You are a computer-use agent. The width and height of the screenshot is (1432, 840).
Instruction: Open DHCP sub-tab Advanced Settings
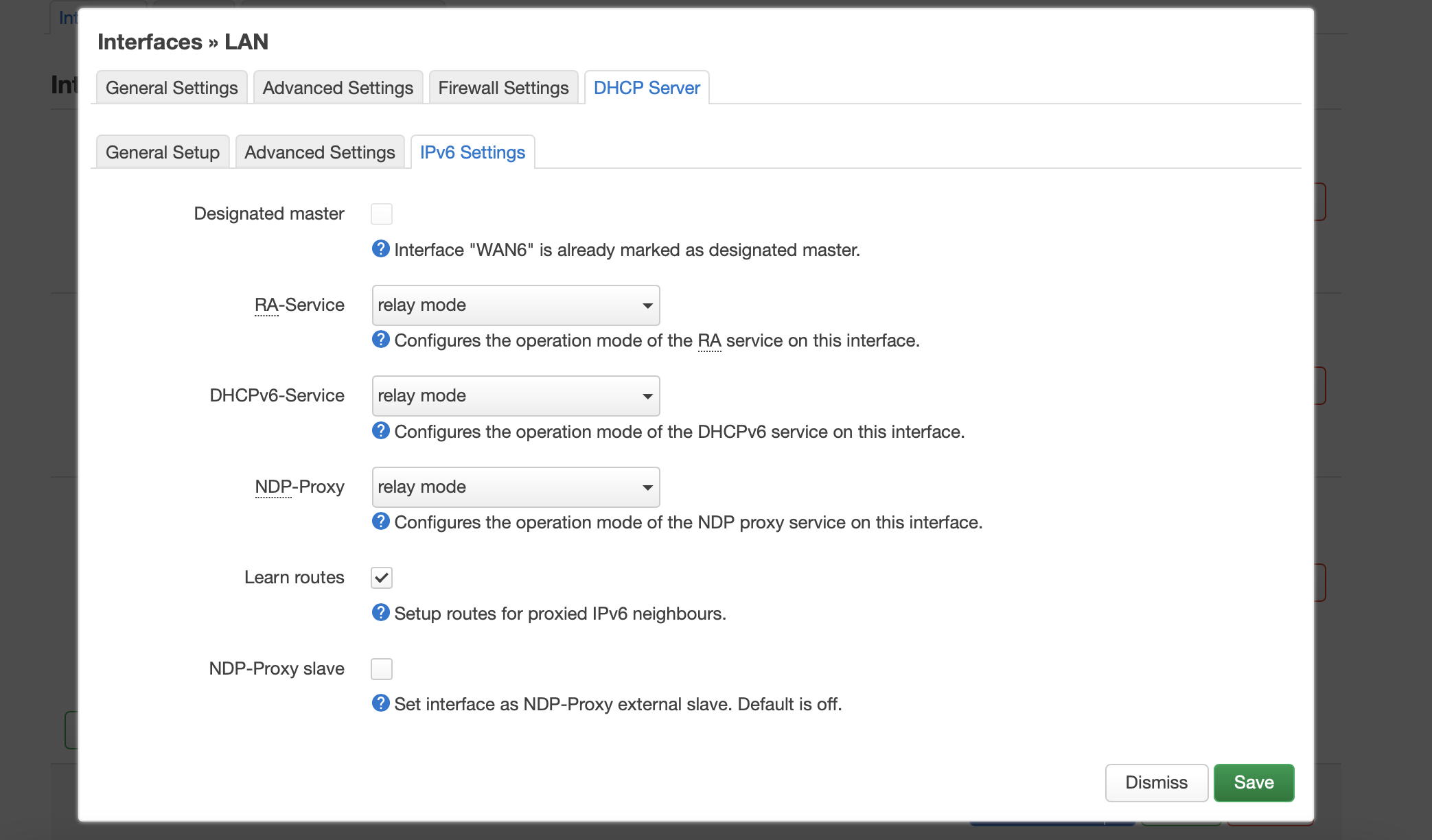click(x=320, y=152)
